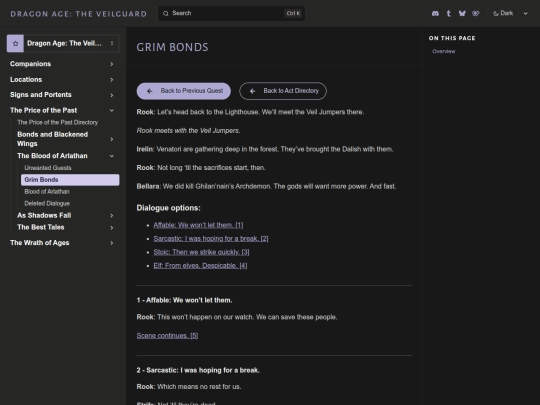The width and height of the screenshot is (540, 405).
Task: Select Grim Bonds in sidebar
Action: (70, 180)
